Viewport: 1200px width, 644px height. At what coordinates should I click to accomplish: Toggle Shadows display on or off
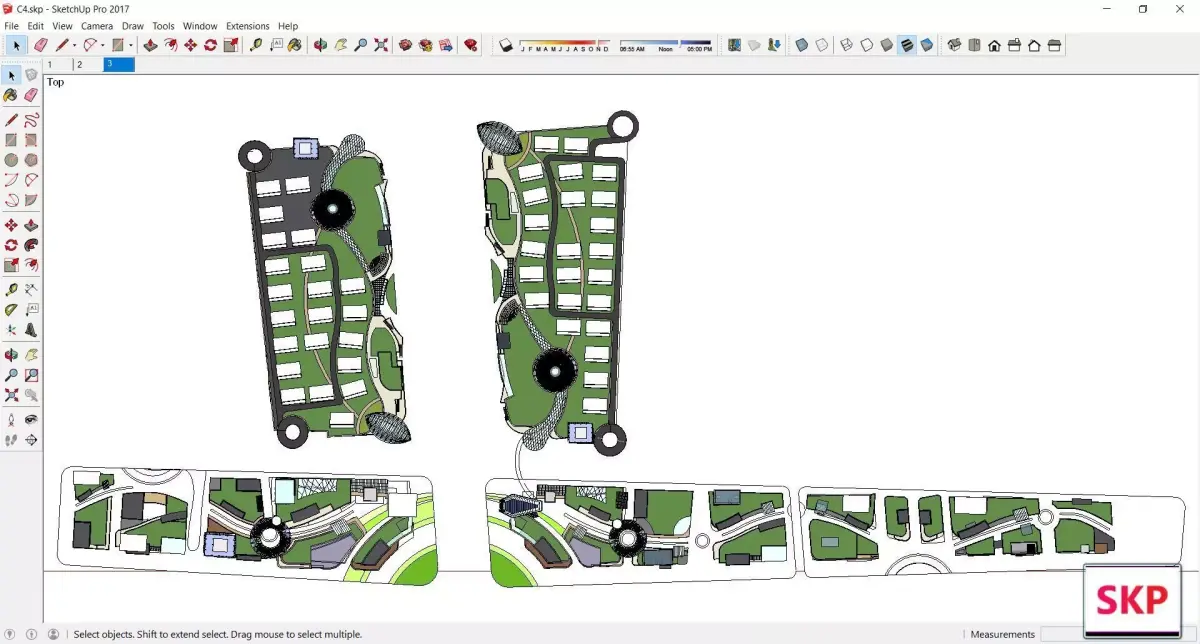[507, 45]
